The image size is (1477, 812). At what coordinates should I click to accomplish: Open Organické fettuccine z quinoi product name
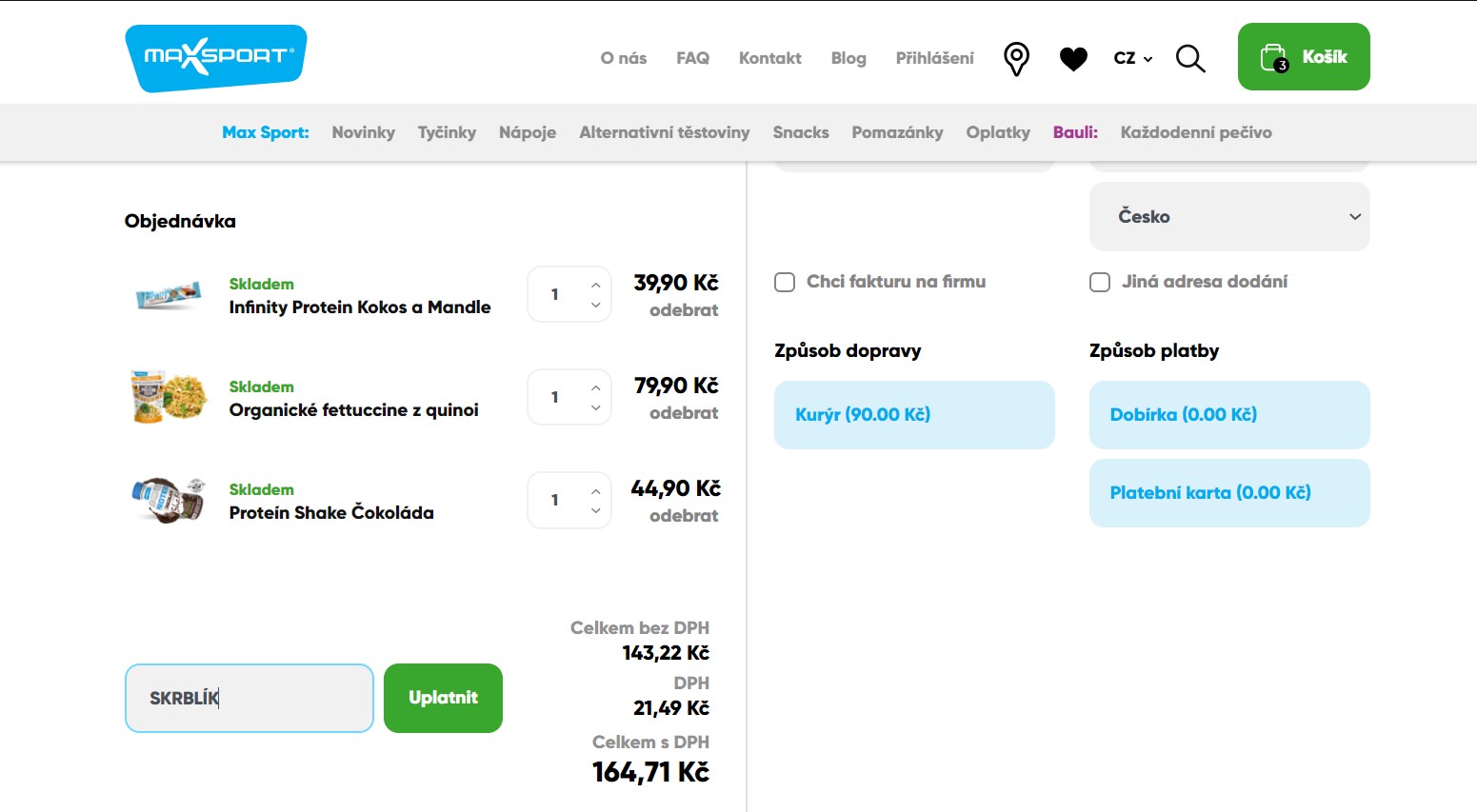[353, 409]
